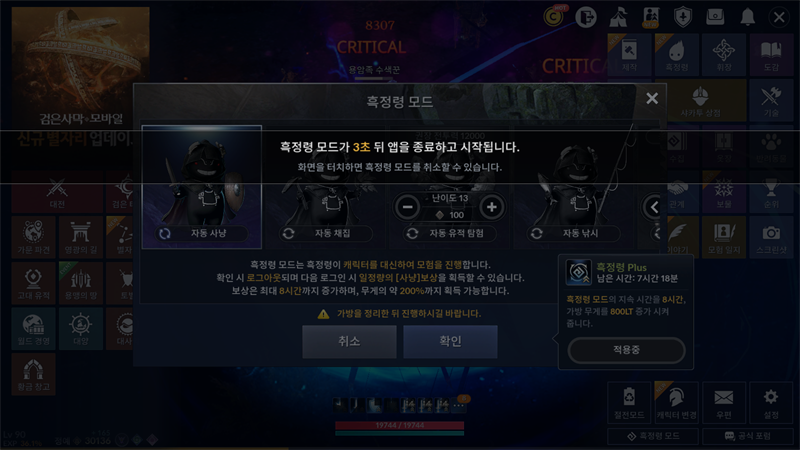This screenshot has width=800, height=450.
Task: Open the 도감 book icon
Action: coord(771,55)
